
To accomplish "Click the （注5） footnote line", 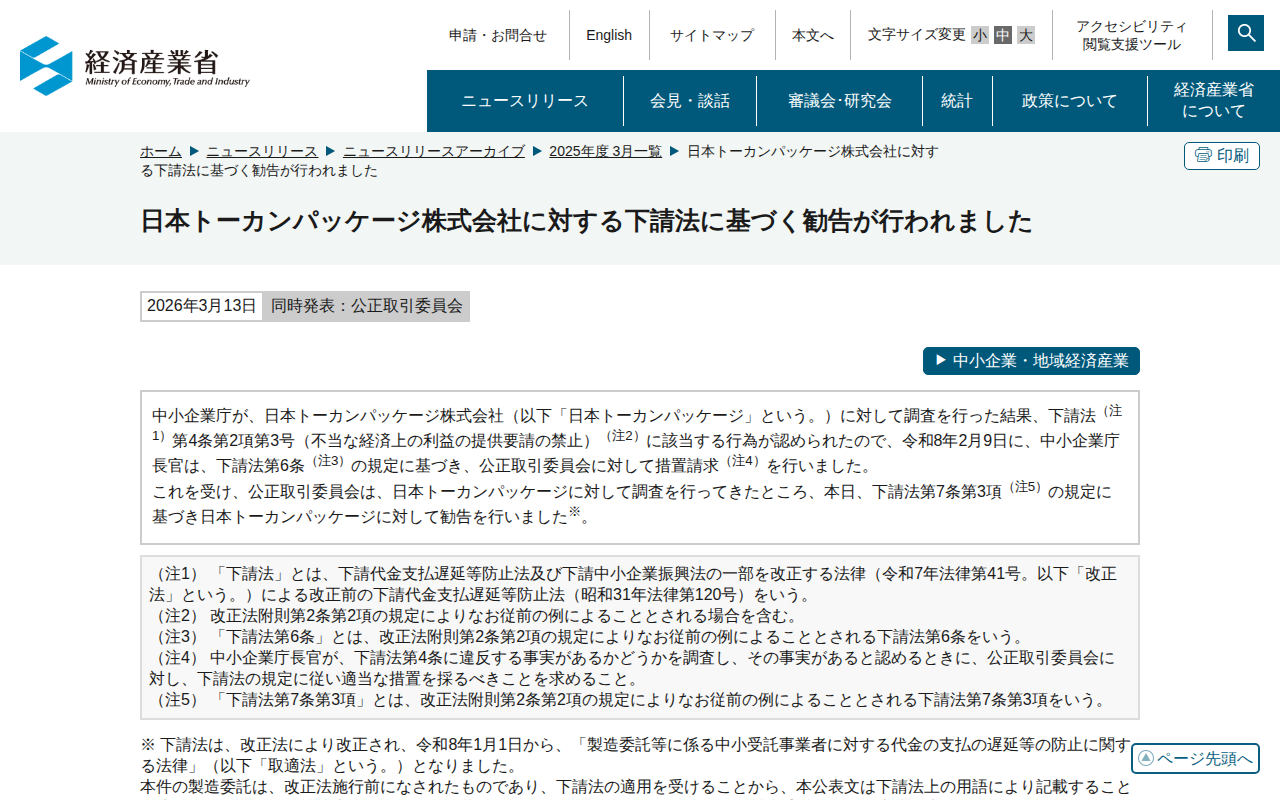I will pos(629,700).
